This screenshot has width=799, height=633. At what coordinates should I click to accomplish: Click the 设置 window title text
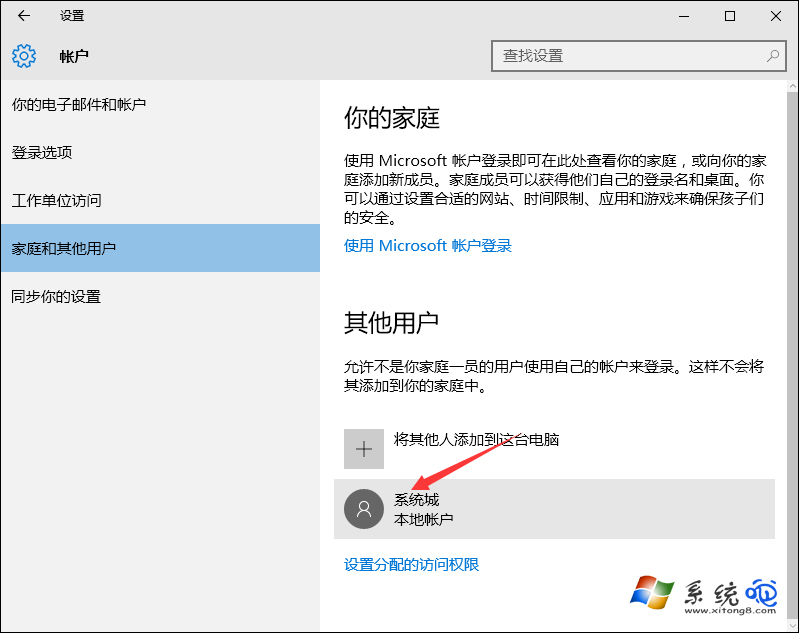click(72, 16)
